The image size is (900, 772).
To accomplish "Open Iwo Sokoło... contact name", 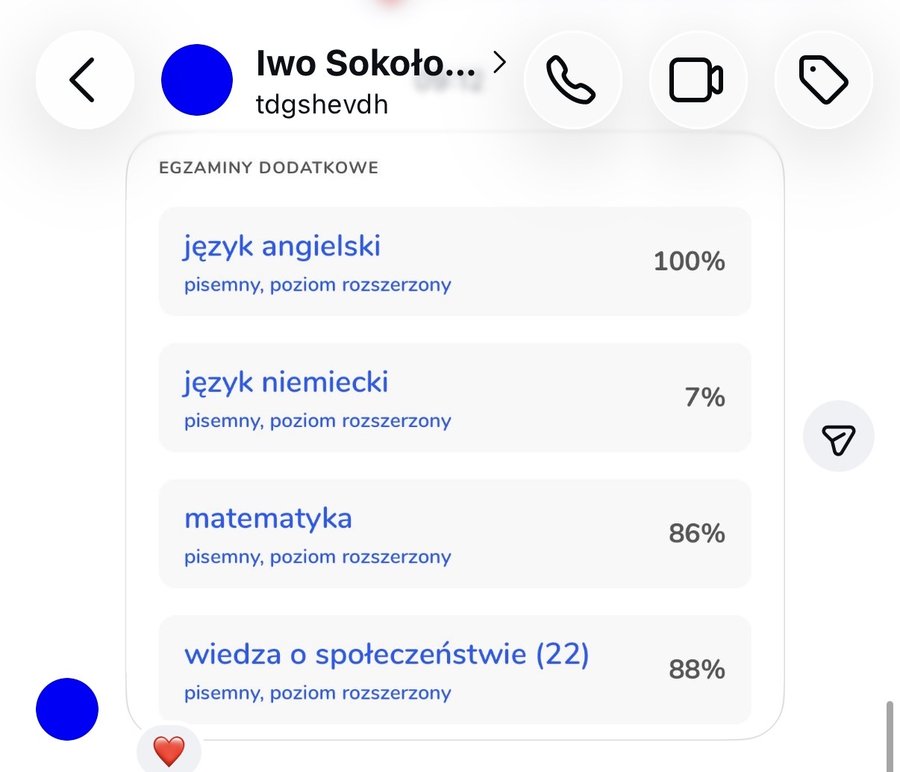I will tap(366, 63).
